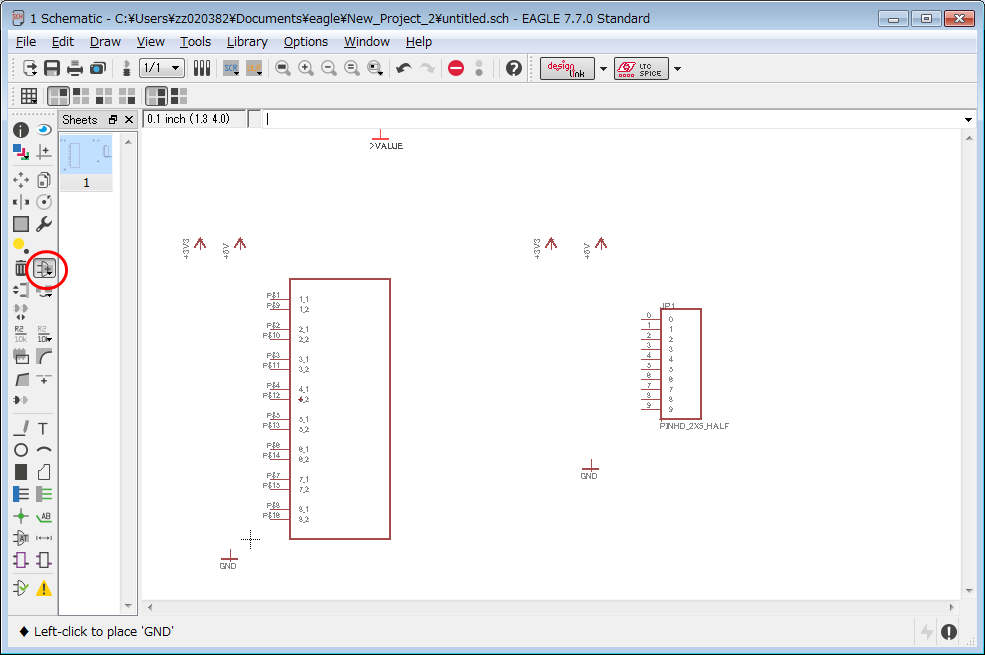The width and height of the screenshot is (985, 655).
Task: Select the Dimension tool
Action: [x=43, y=538]
